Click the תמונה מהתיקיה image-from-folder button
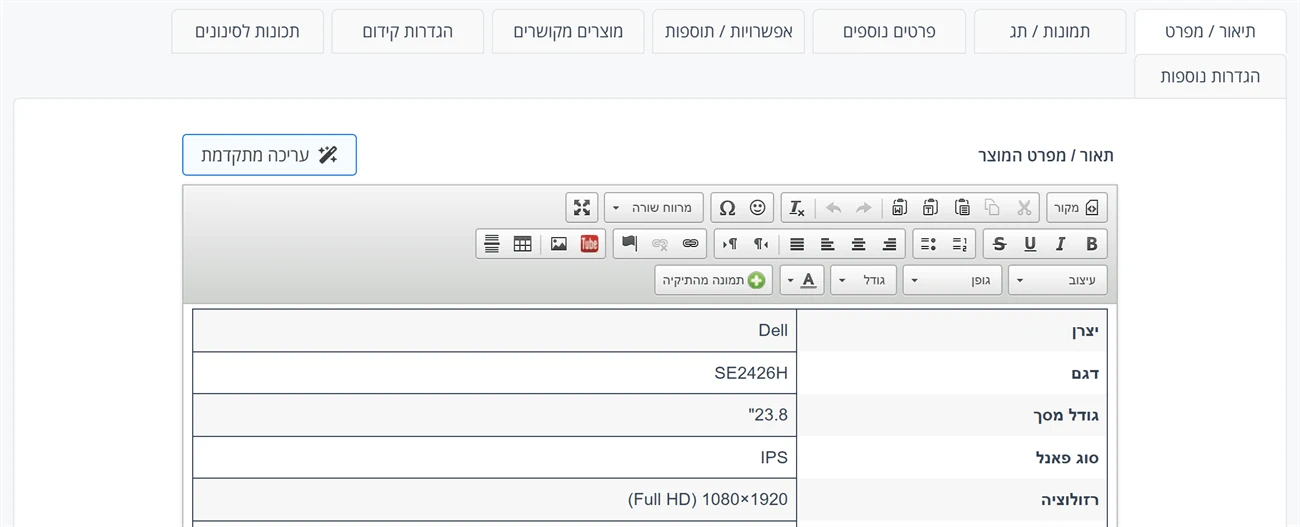The width and height of the screenshot is (1300, 527). (x=714, y=280)
